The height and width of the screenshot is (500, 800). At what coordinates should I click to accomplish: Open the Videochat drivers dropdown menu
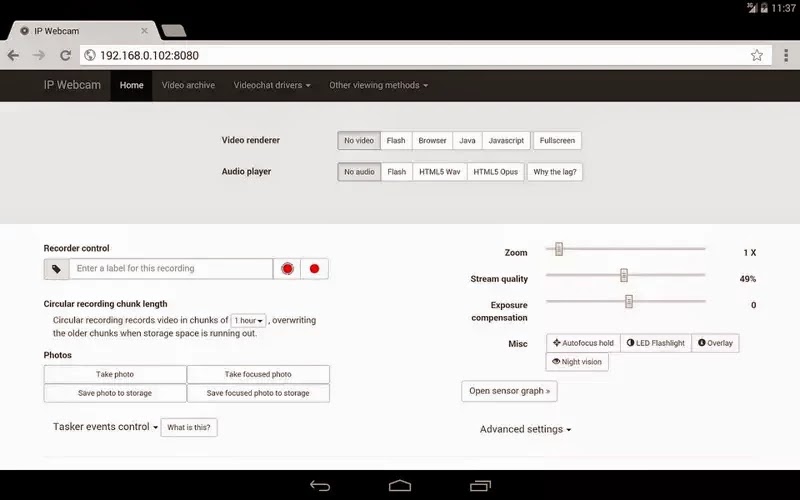pos(272,85)
